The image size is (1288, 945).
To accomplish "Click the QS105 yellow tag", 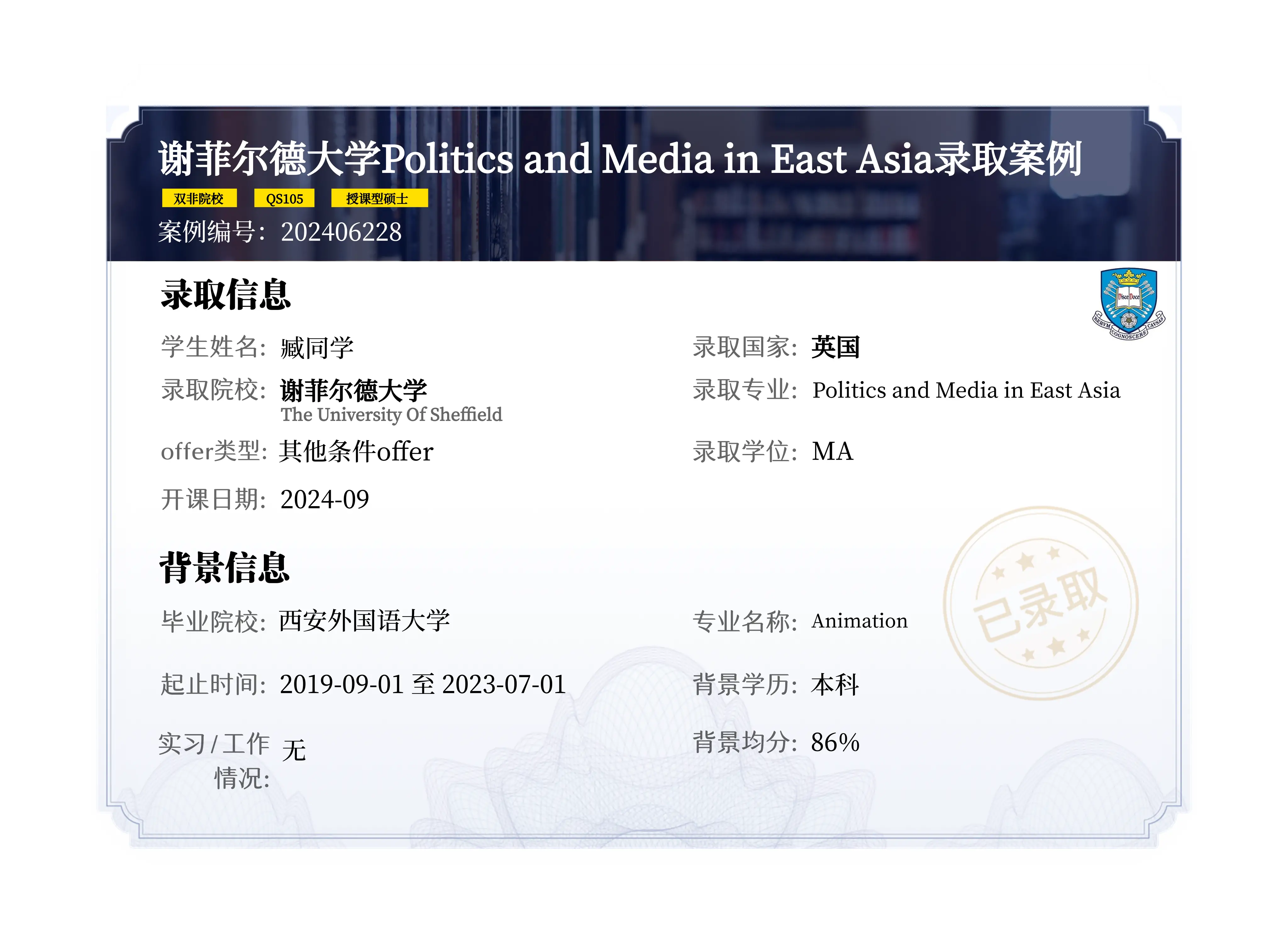I will [x=284, y=198].
